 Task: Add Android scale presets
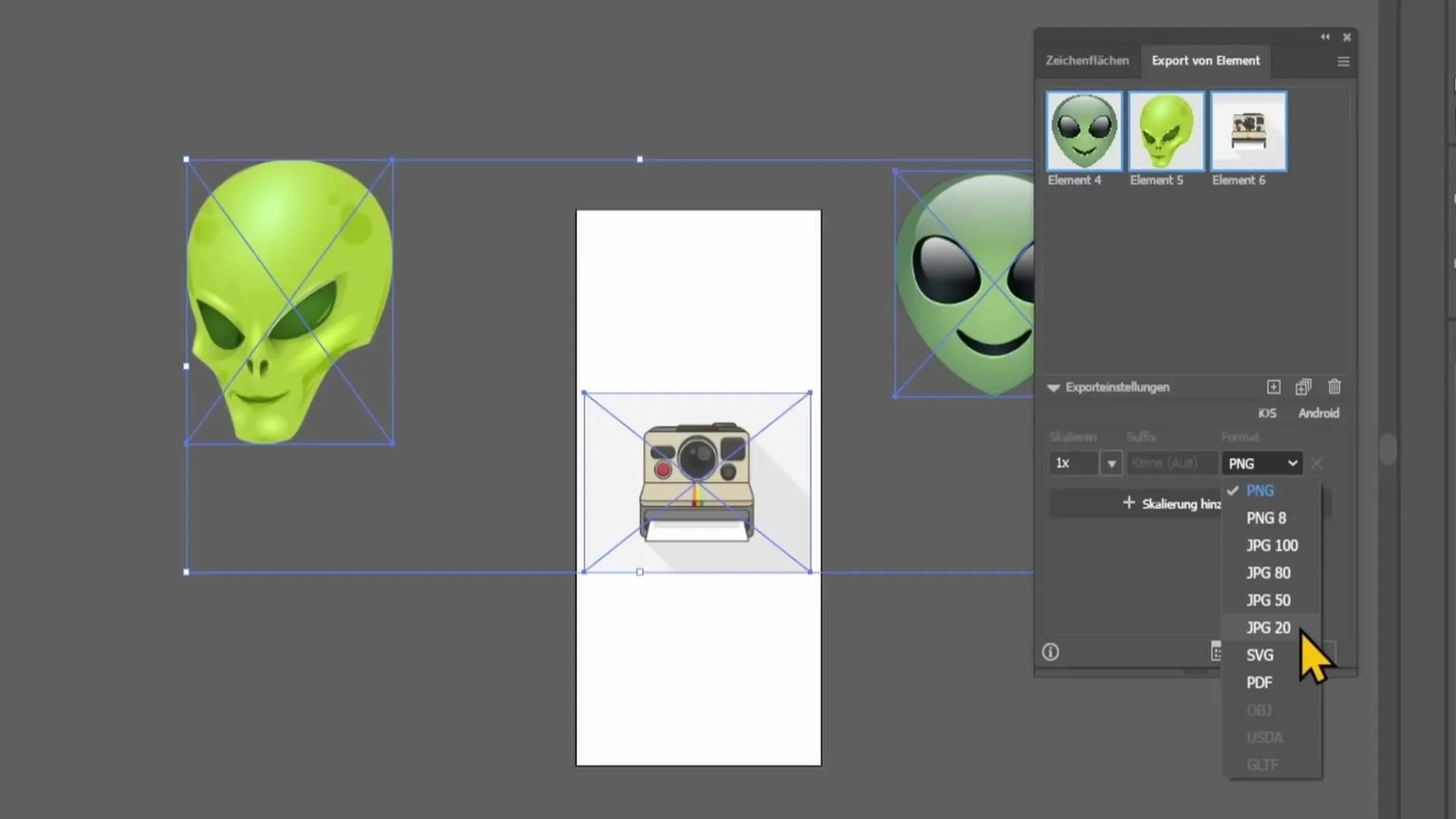(1318, 413)
